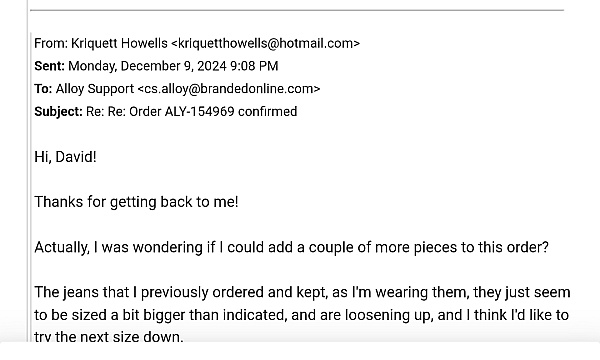Click the Alloy Support recipient name
The image size is (600, 360).
pos(95,89)
